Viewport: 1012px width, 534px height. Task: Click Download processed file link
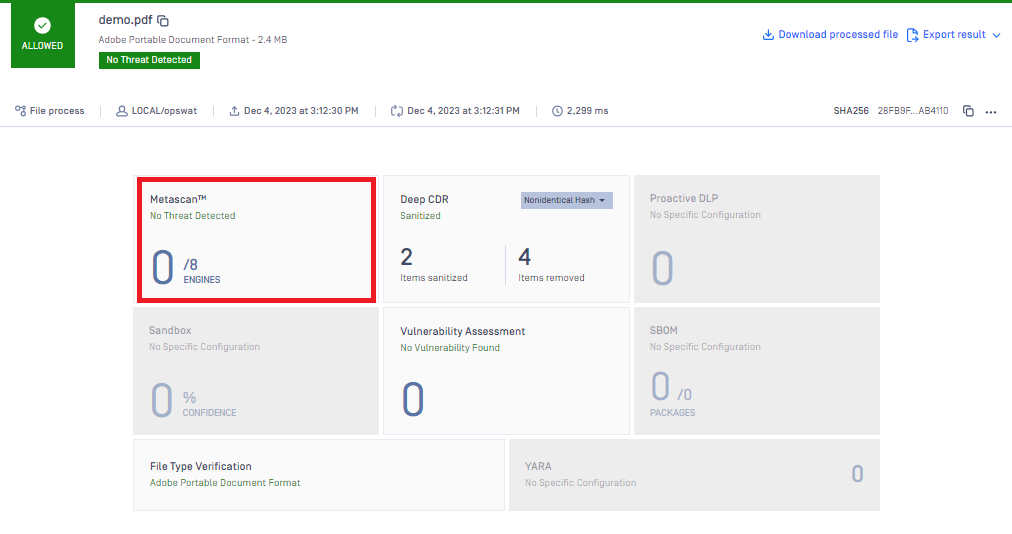point(838,35)
